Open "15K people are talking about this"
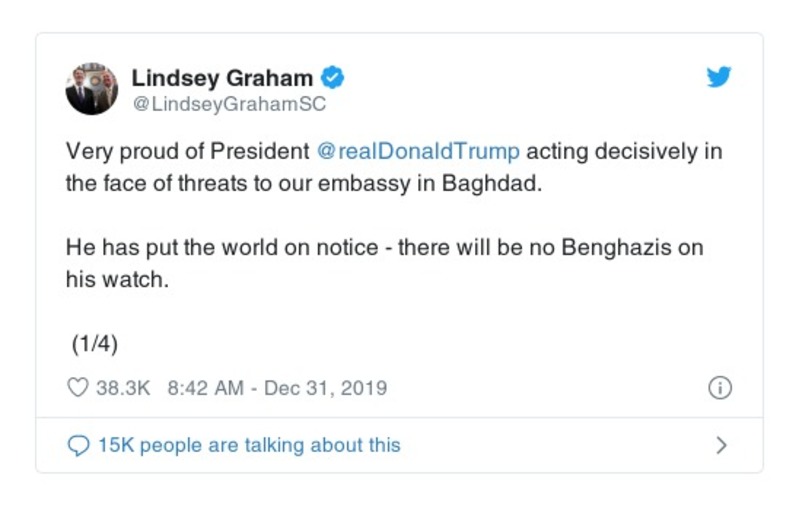The height and width of the screenshot is (513, 799). tap(249, 445)
